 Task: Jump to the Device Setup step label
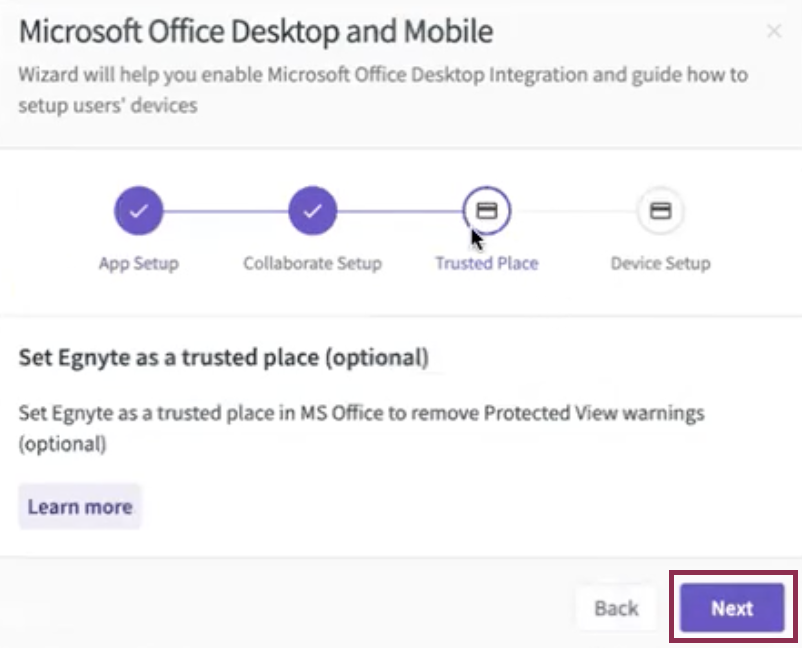[x=660, y=264]
